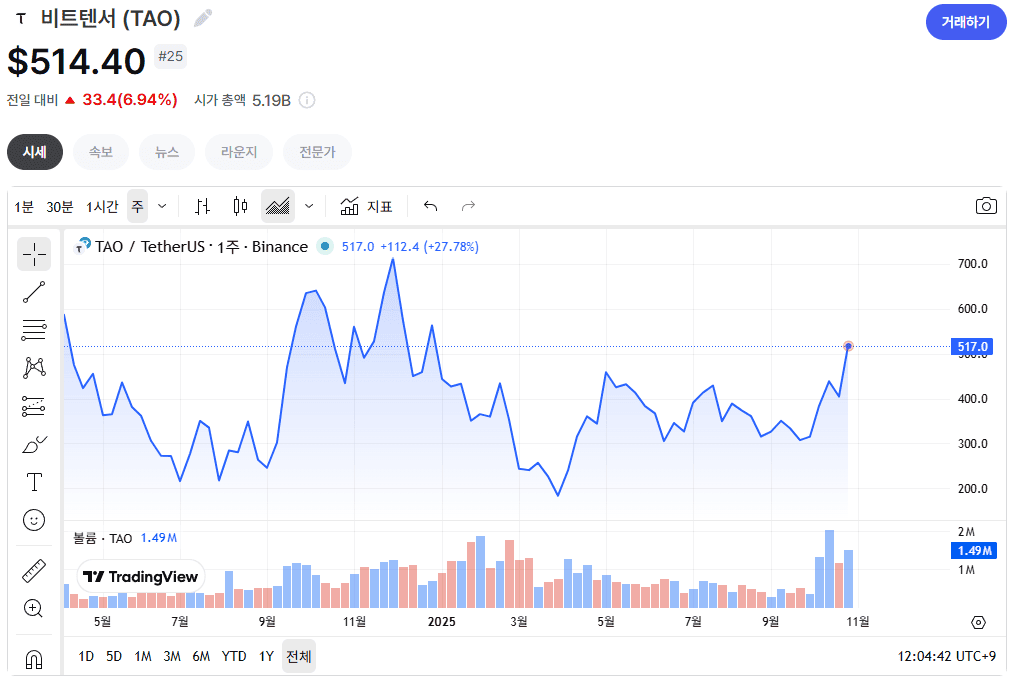Image resolution: width=1014 pixels, height=686 pixels.
Task: Switch to candlestick chart style
Action: coord(240,206)
